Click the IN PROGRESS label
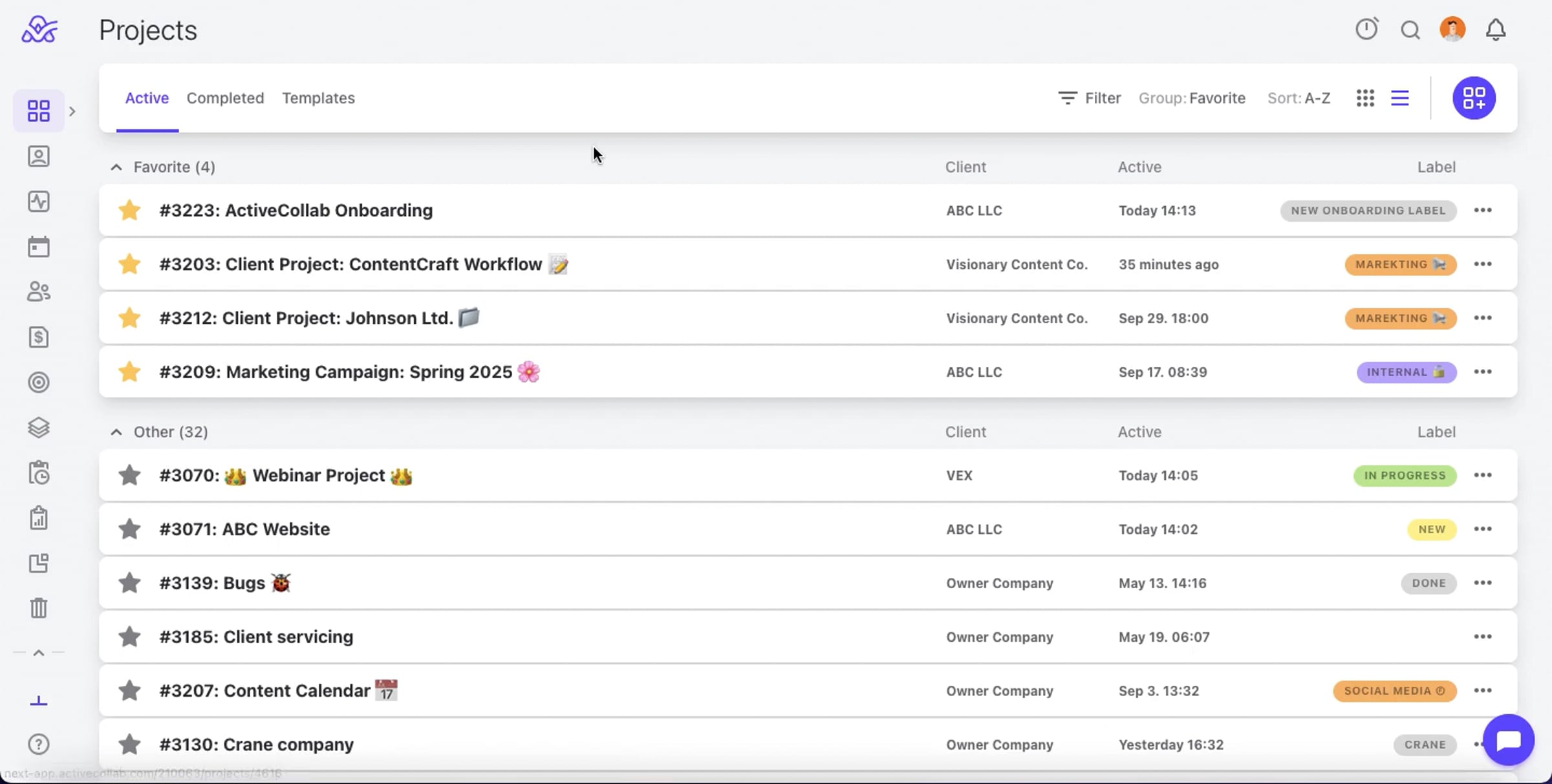Image resolution: width=1552 pixels, height=784 pixels. click(1405, 476)
